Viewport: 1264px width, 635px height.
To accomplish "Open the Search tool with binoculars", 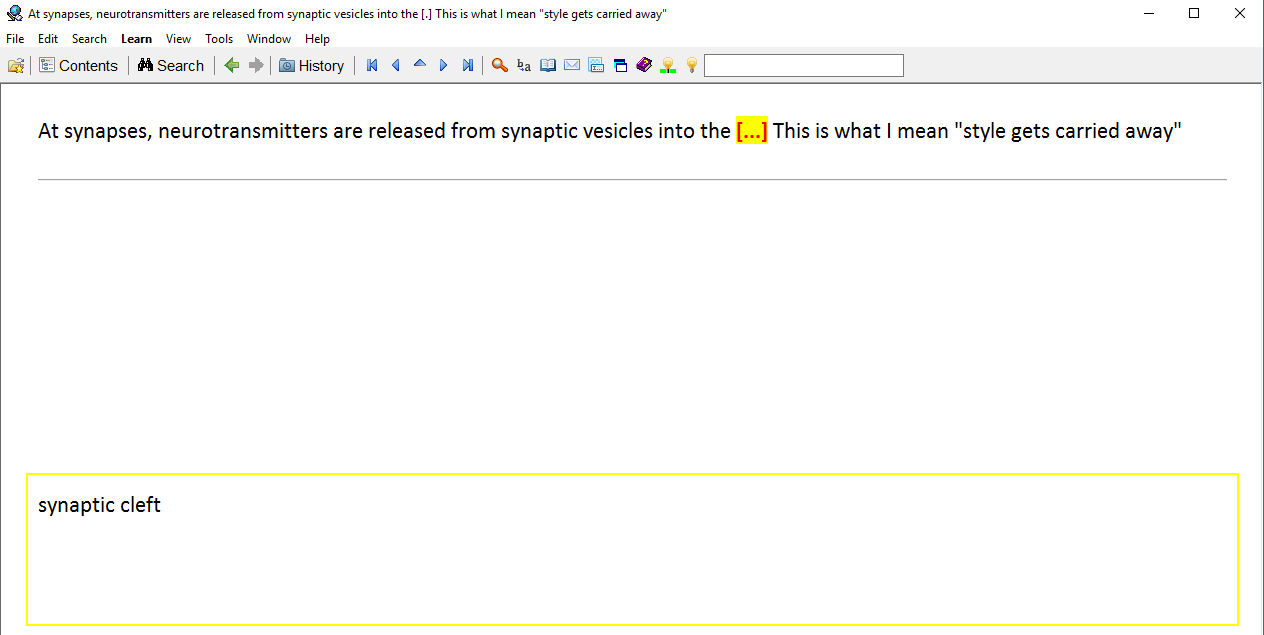I will tap(171, 66).
